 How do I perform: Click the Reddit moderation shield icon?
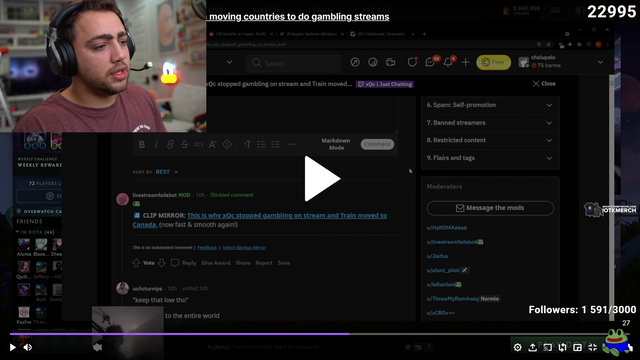coord(412,62)
